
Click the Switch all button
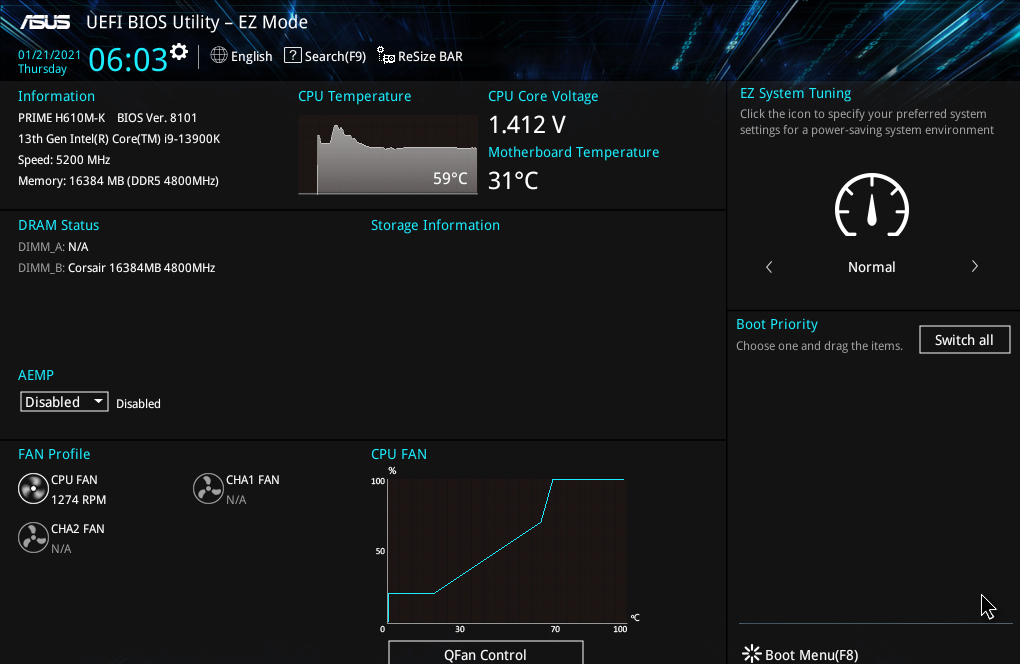[964, 339]
